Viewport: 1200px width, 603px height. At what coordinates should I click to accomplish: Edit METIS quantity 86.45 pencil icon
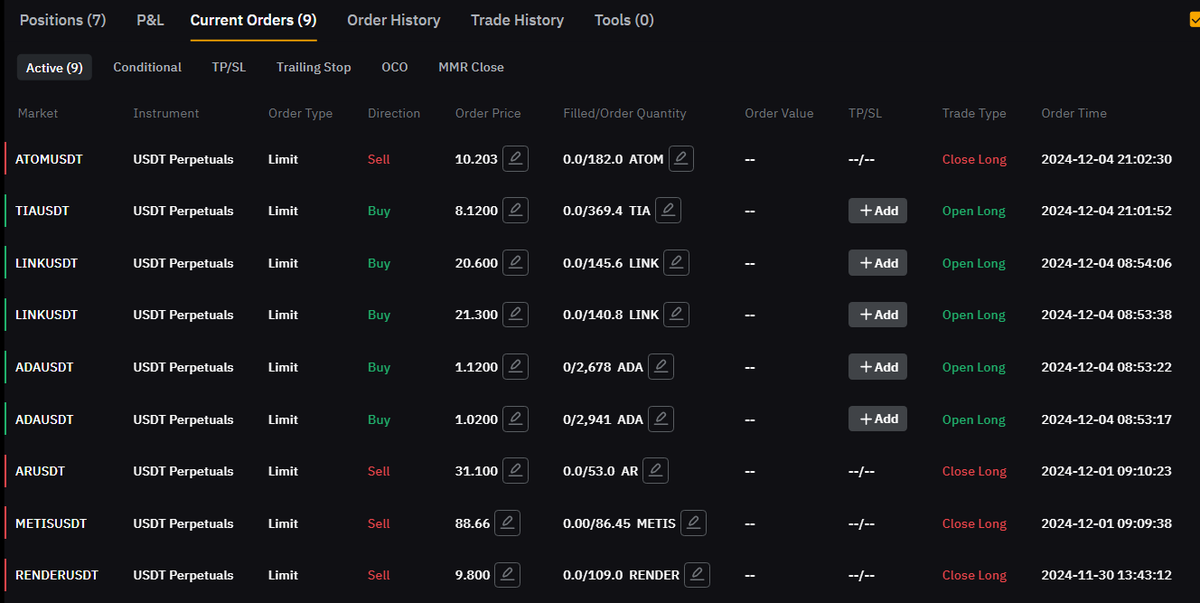(694, 523)
